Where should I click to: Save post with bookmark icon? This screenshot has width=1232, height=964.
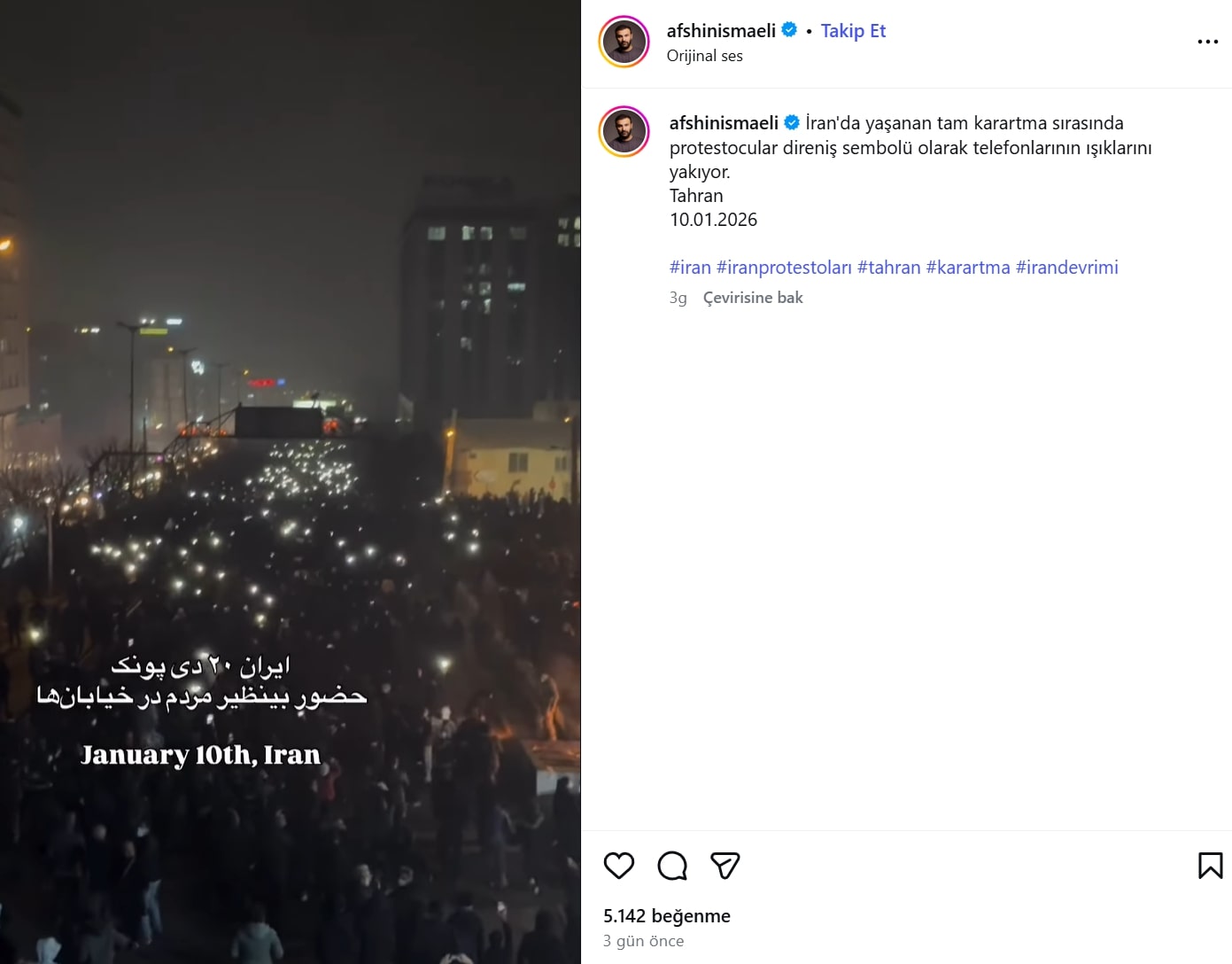click(x=1210, y=865)
